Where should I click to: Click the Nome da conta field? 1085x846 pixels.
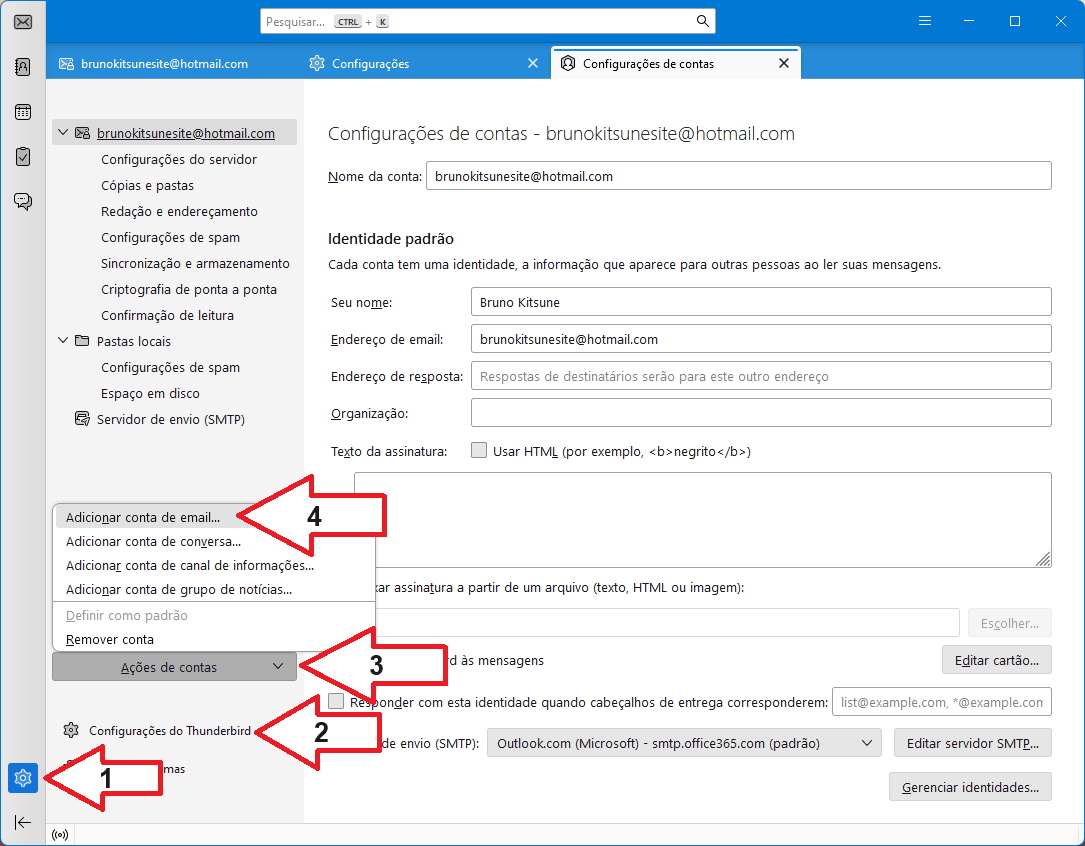(x=738, y=176)
